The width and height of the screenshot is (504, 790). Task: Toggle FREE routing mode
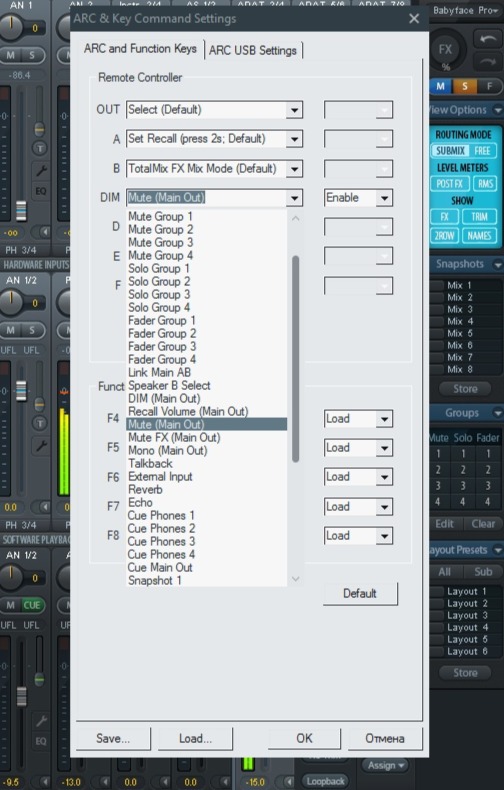482,151
